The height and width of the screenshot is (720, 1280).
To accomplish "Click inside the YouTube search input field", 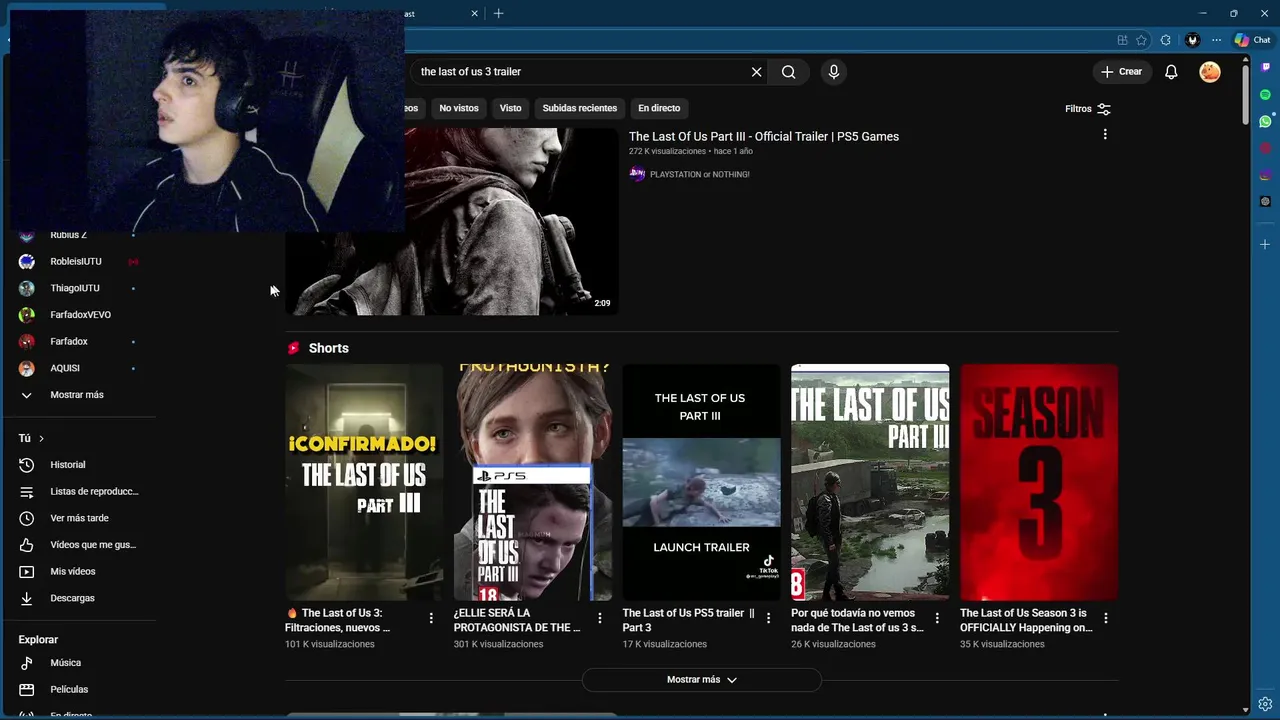I will pyautogui.click(x=580, y=72).
